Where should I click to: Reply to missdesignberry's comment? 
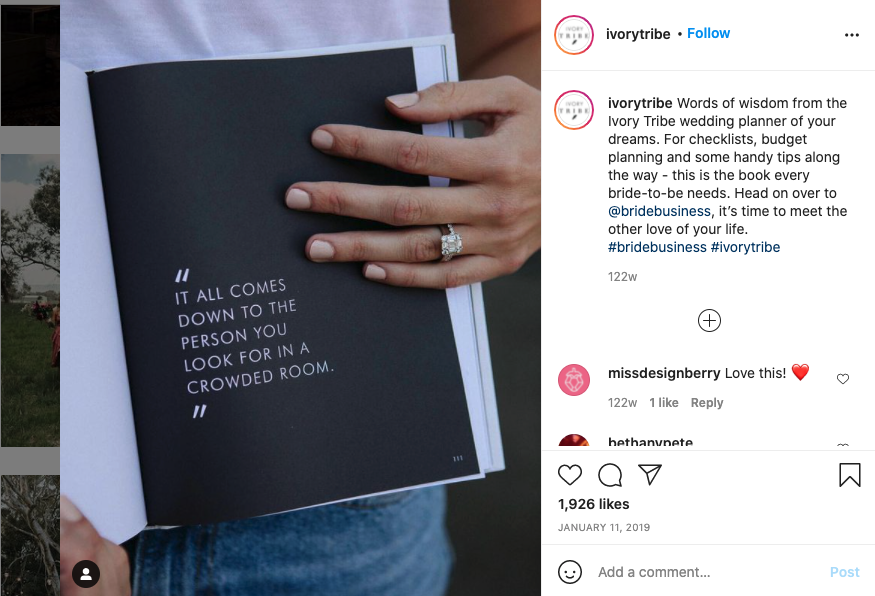point(706,402)
